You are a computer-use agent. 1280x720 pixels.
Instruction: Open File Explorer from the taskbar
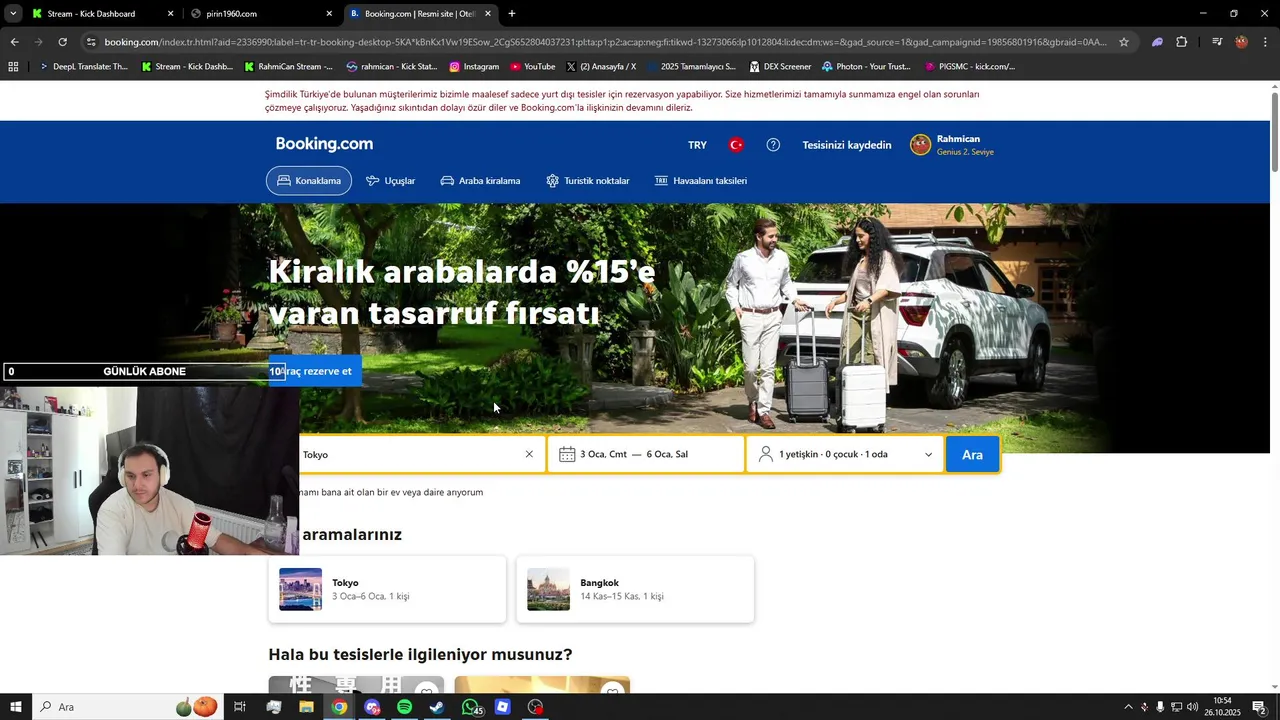tap(306, 707)
